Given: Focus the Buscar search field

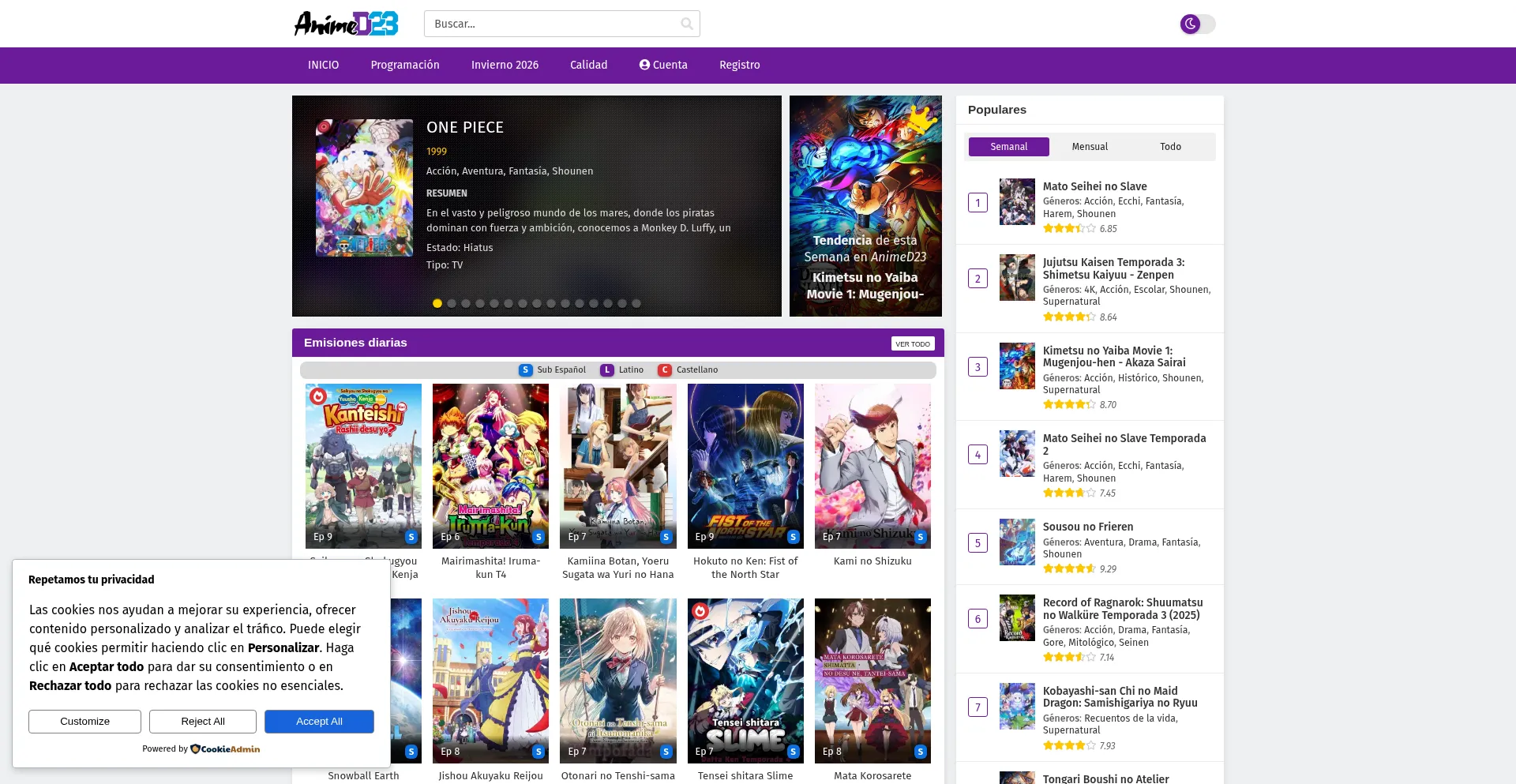Looking at the screenshot, I should [561, 24].
